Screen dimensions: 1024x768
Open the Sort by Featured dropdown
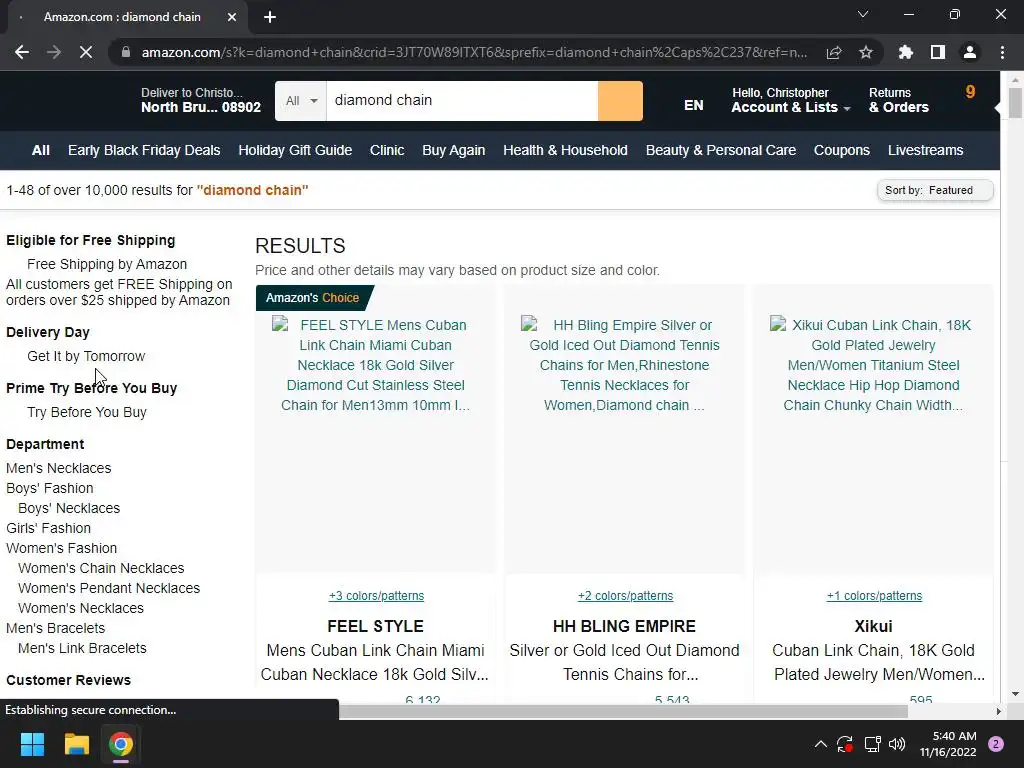(x=935, y=190)
